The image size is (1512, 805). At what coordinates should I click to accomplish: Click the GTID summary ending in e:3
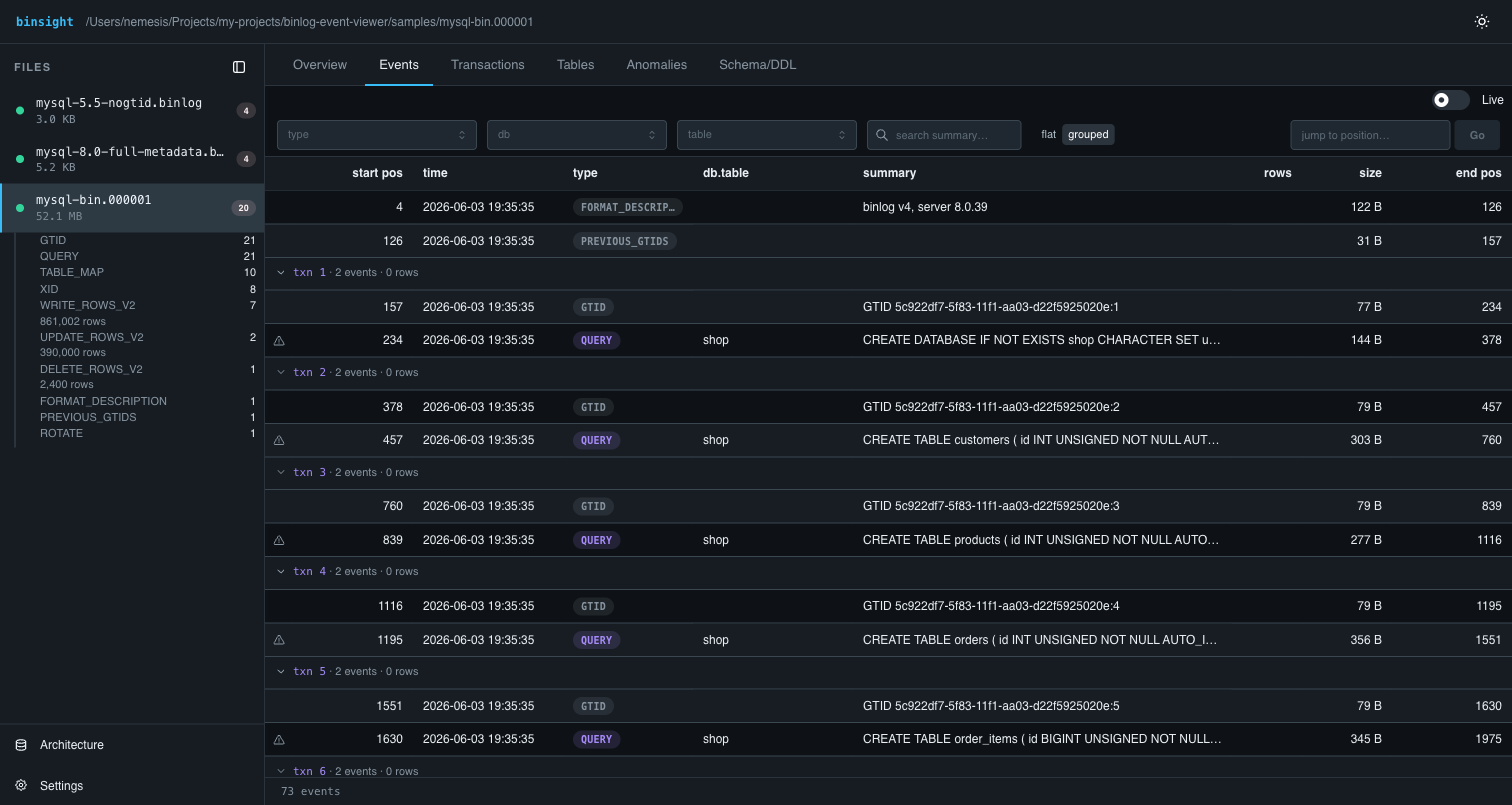(991, 506)
